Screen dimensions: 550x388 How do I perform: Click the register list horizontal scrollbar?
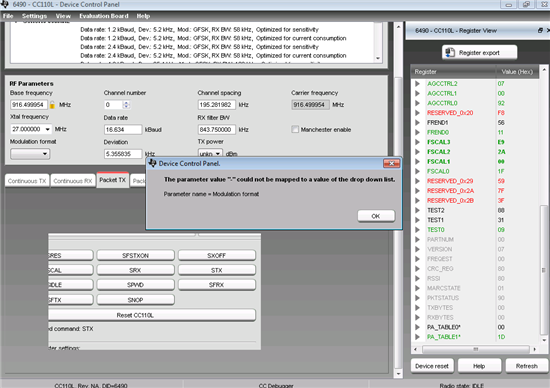(476, 349)
